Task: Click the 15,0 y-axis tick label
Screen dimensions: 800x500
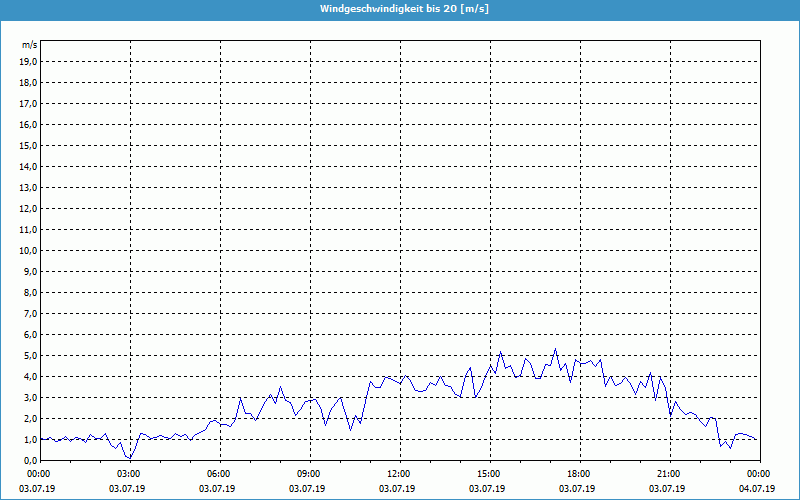Action: tap(29, 146)
